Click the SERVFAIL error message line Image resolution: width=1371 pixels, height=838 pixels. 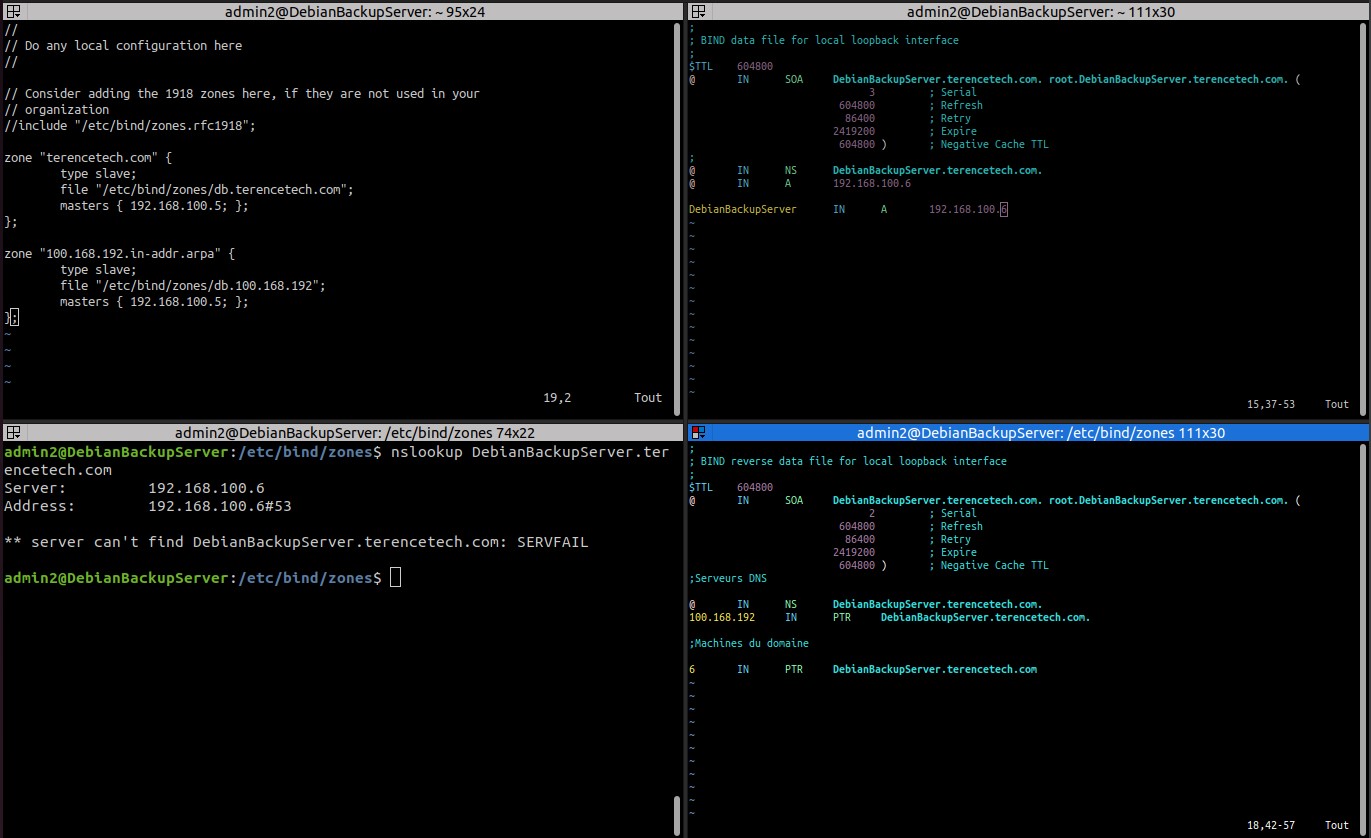tap(296, 542)
